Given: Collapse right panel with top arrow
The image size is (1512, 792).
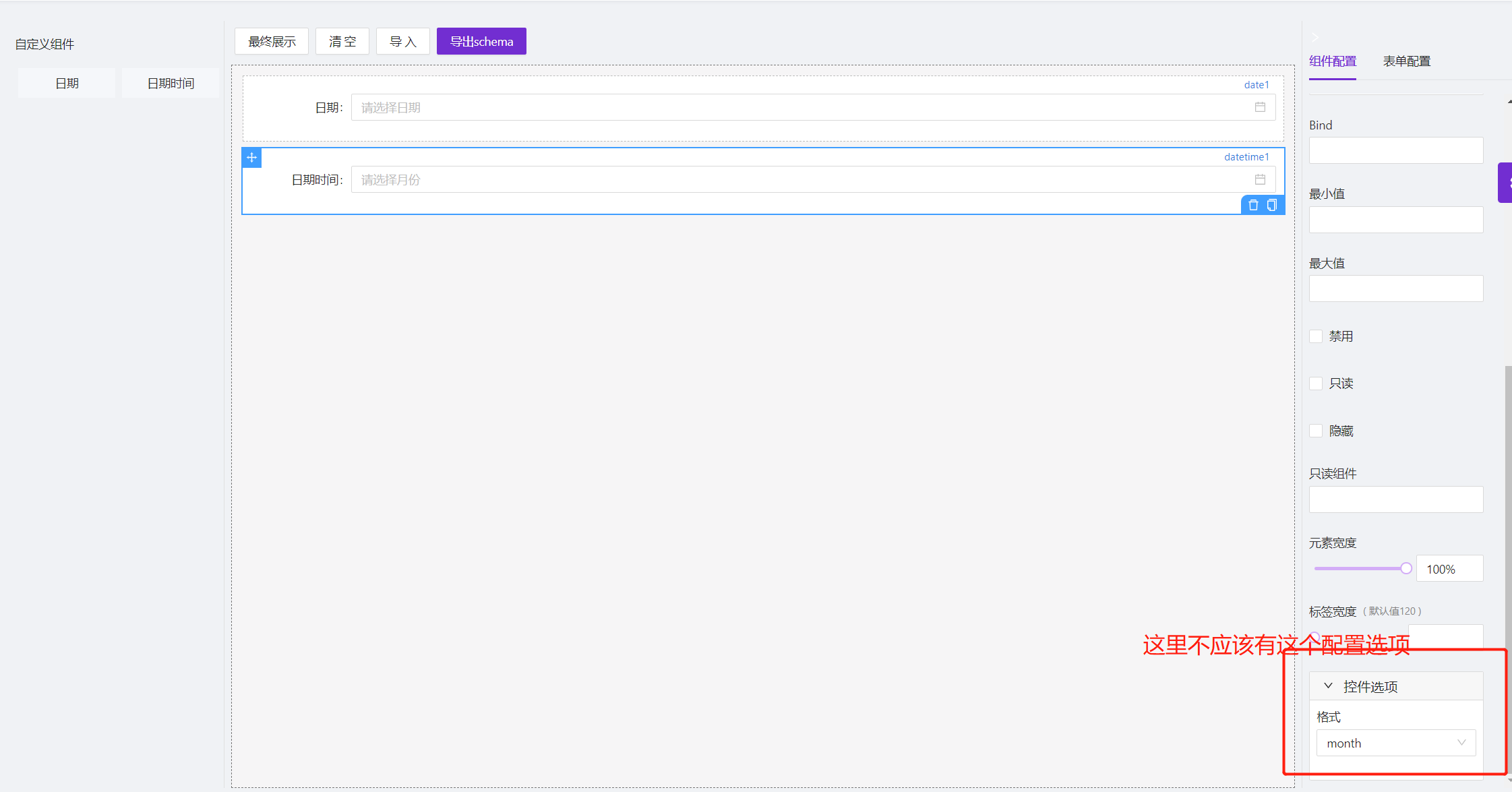Looking at the screenshot, I should 1315,37.
